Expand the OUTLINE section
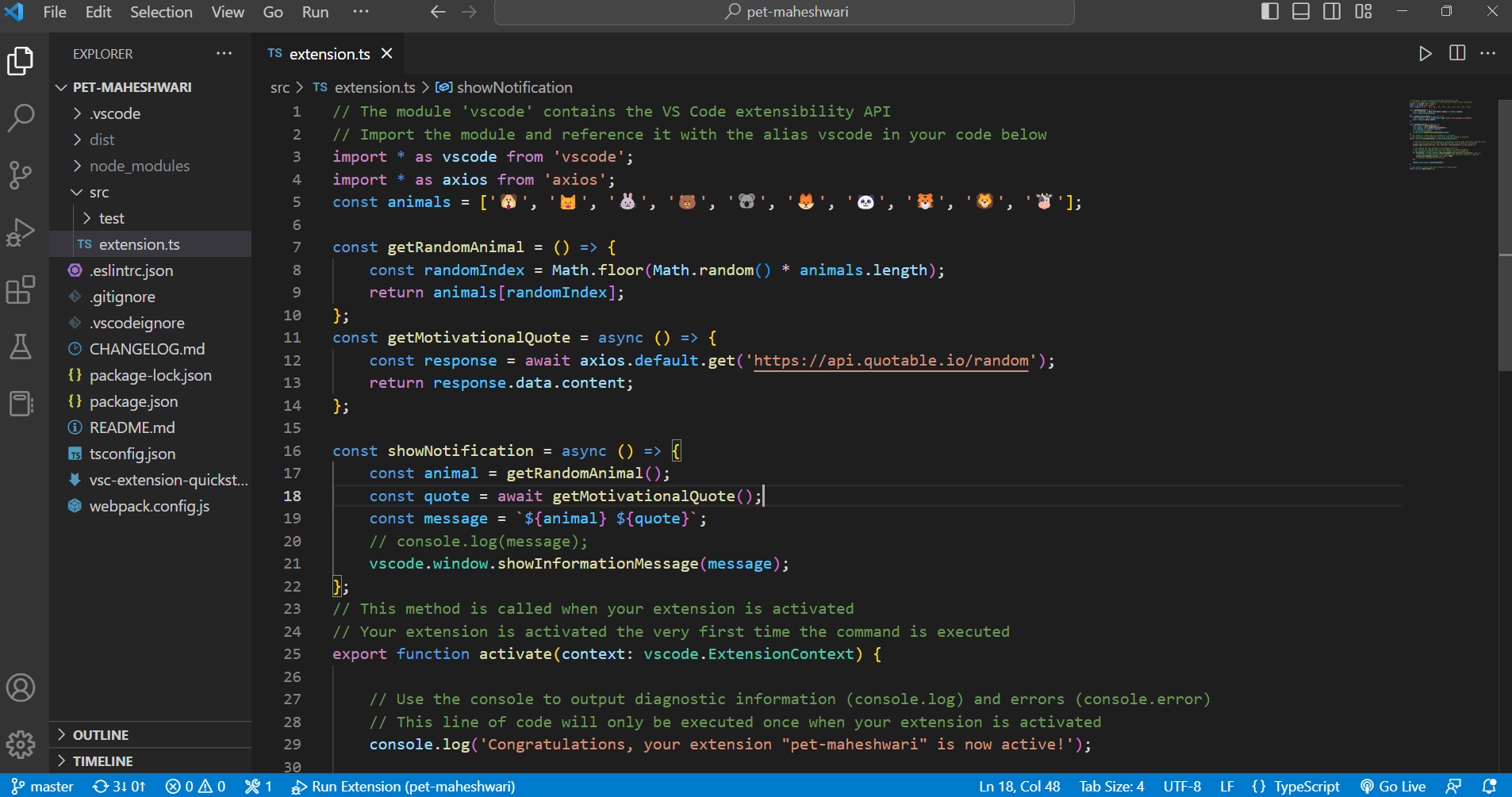This screenshot has height=797, width=1512. 100,735
